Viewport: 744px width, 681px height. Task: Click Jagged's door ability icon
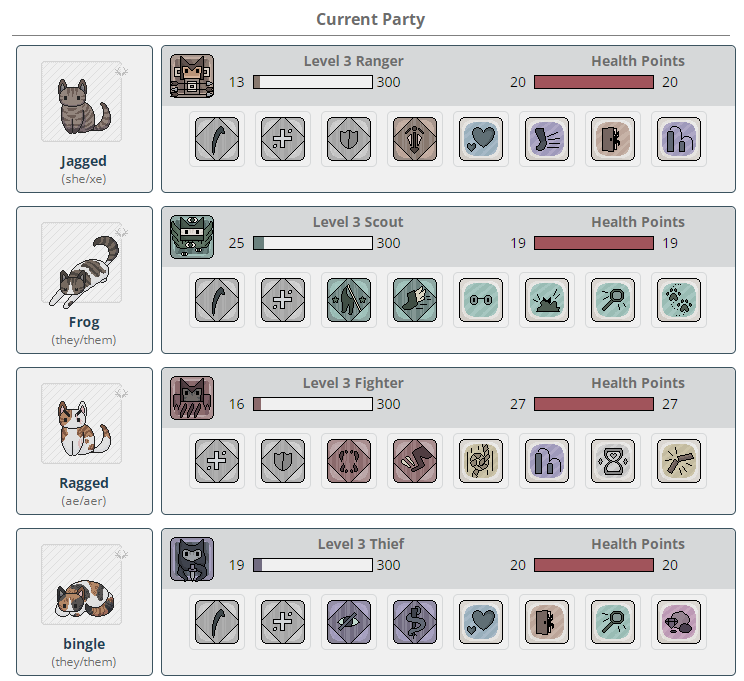click(613, 139)
